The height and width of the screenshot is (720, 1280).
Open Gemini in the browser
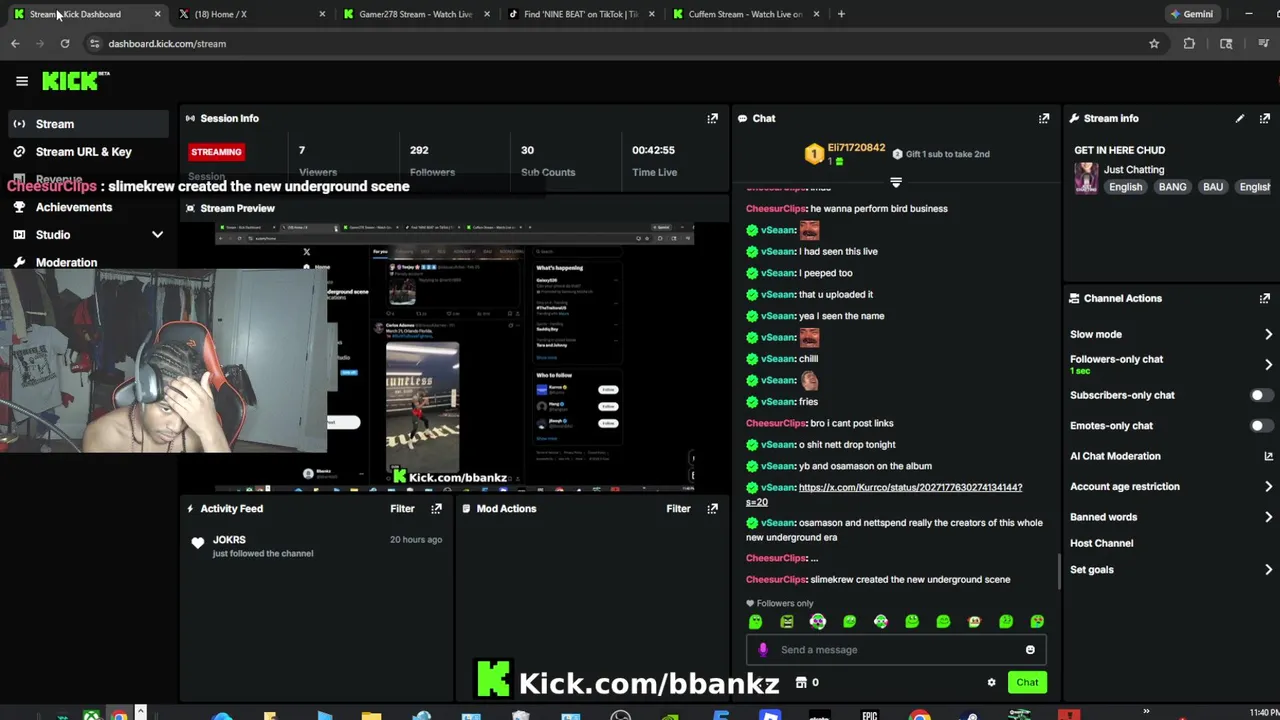click(1191, 14)
